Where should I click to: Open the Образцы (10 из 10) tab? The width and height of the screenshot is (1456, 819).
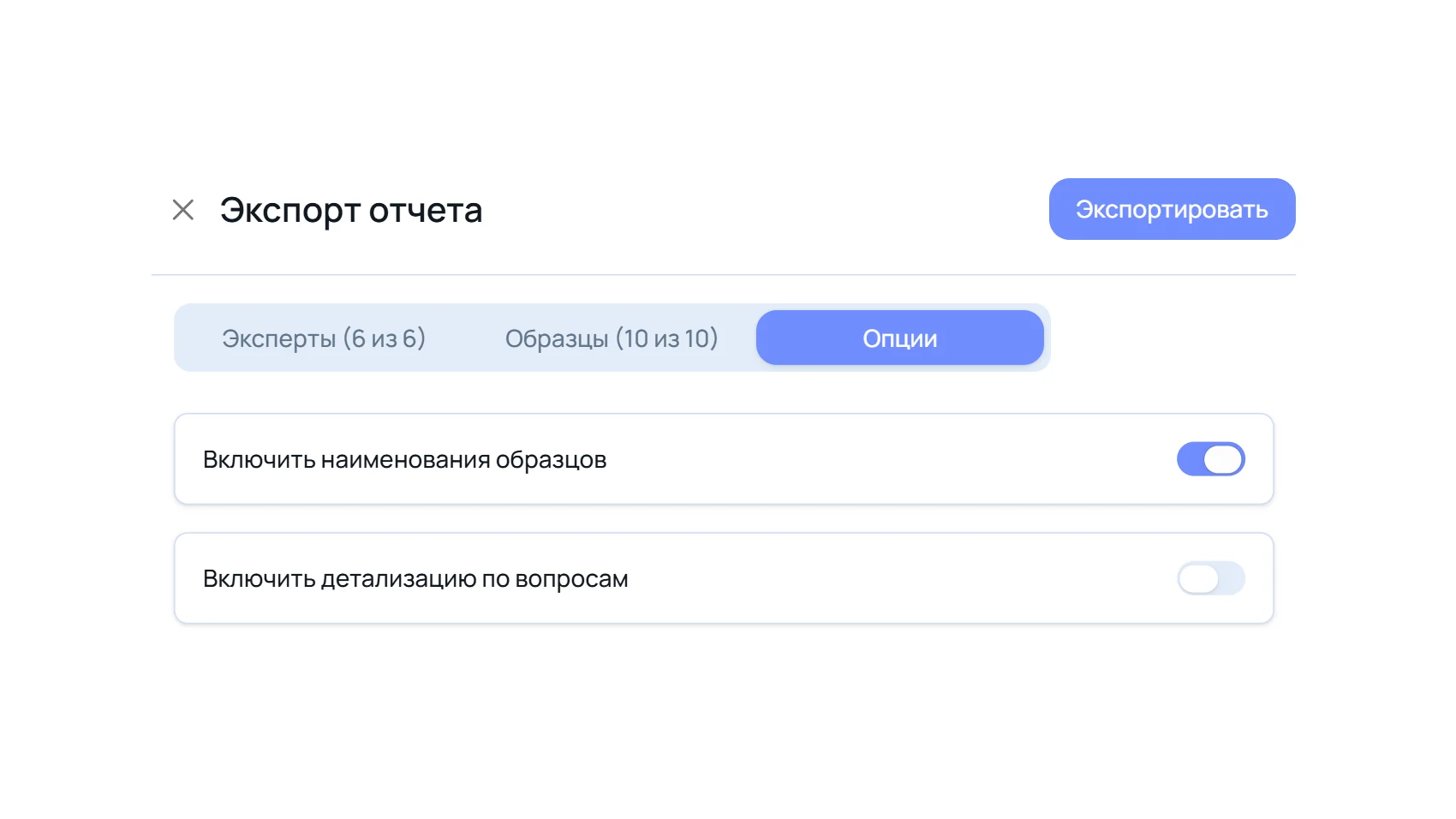612,338
